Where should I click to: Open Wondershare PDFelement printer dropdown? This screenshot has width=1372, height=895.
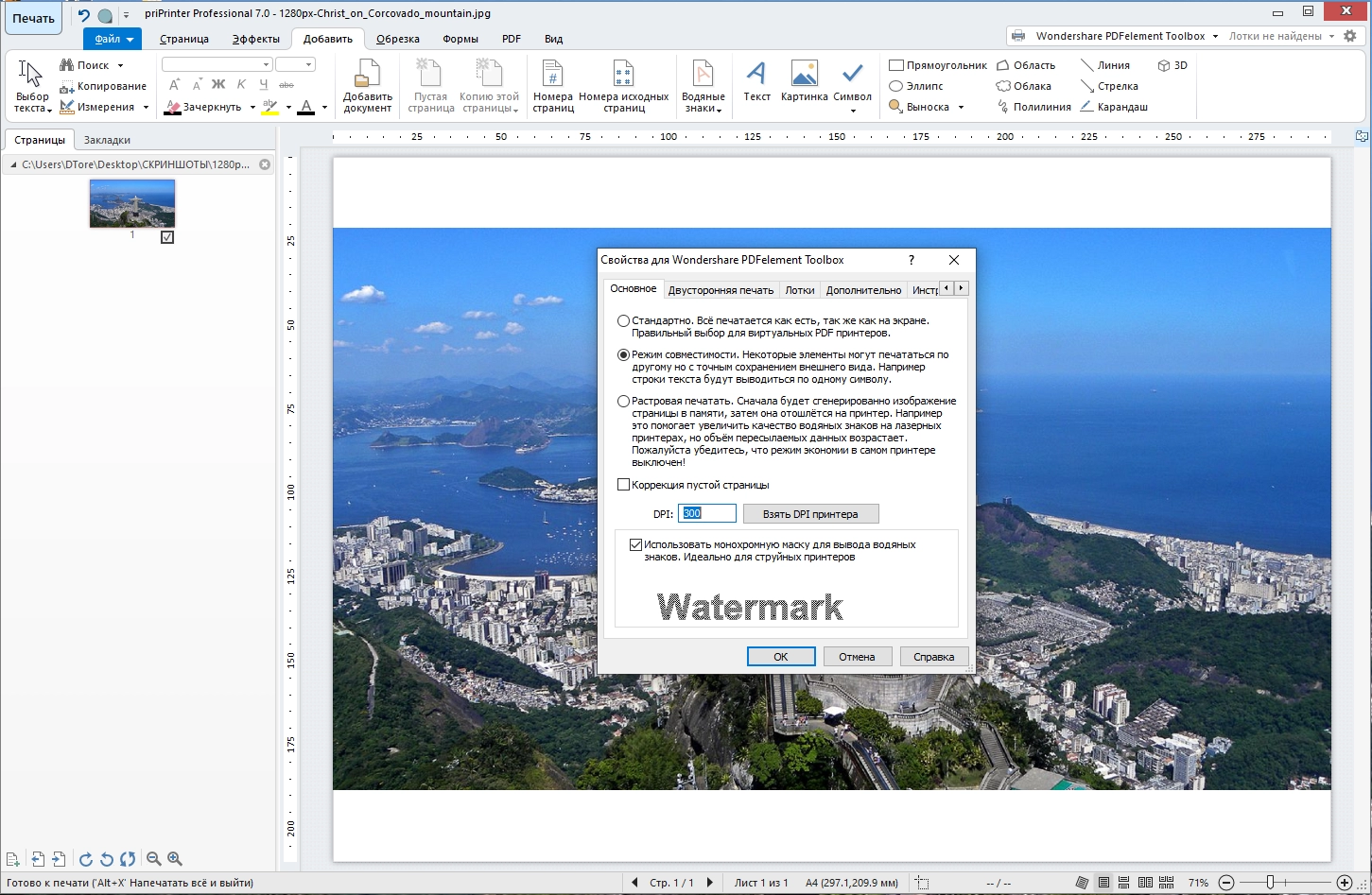[1215, 36]
